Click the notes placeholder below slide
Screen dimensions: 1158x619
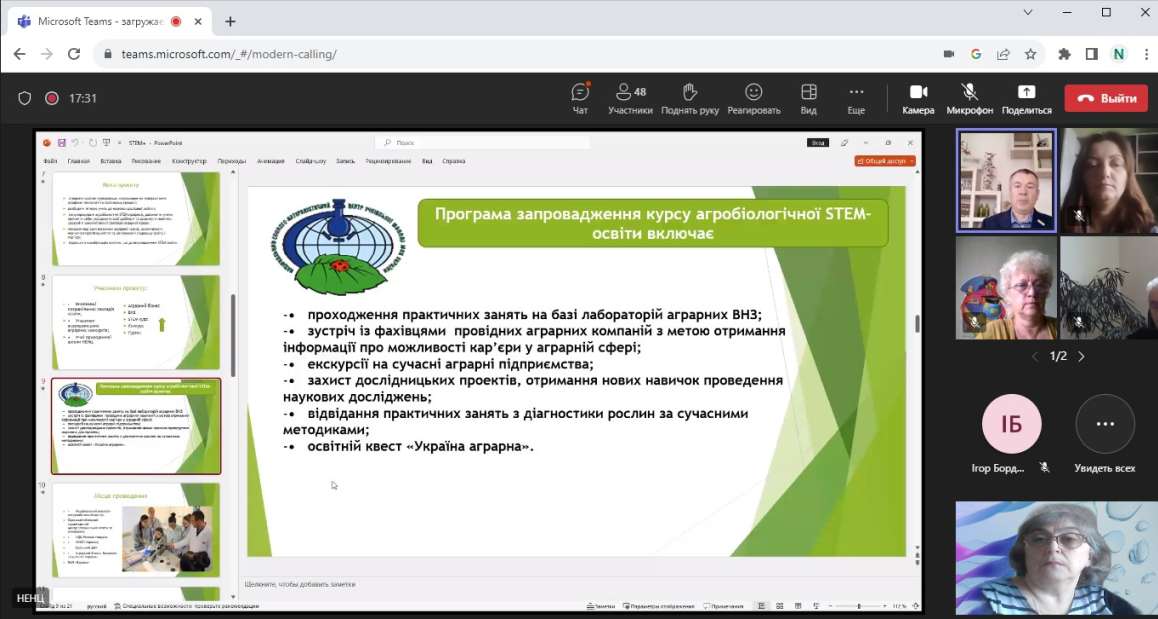point(300,584)
